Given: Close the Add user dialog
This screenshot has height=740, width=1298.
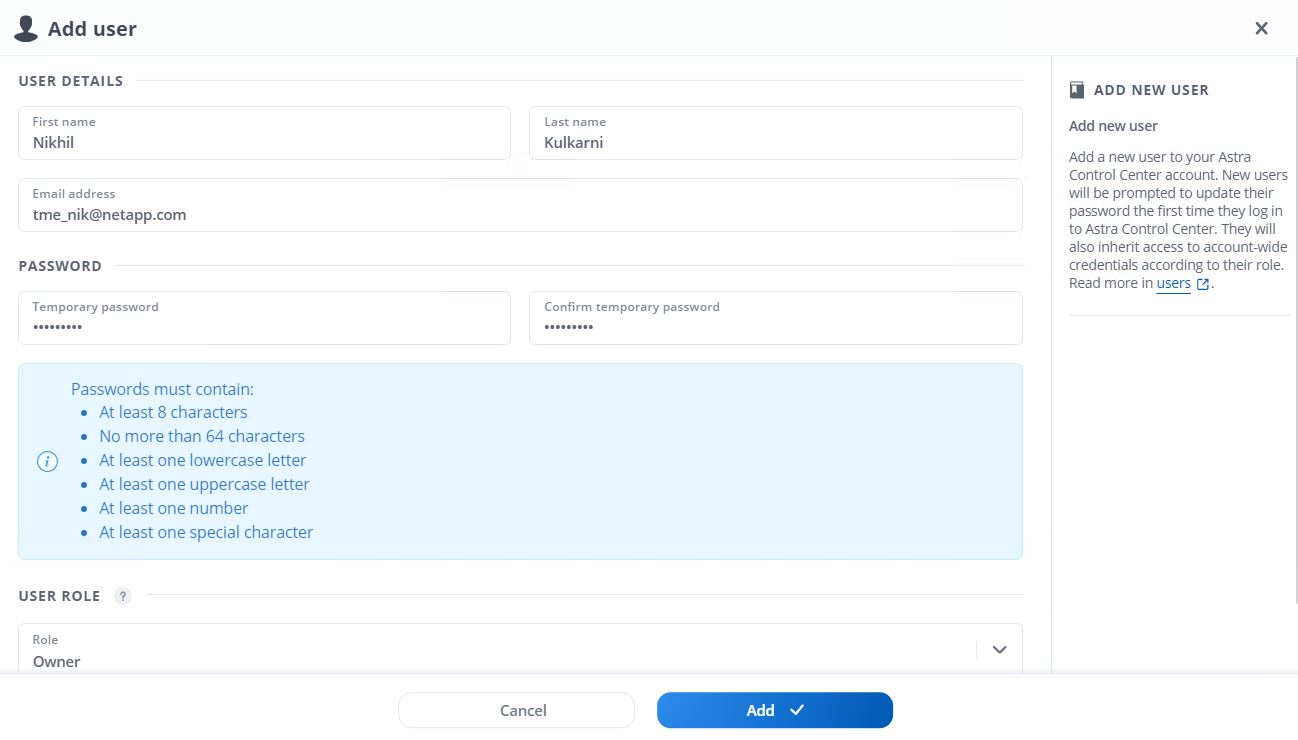Looking at the screenshot, I should click(x=1261, y=28).
